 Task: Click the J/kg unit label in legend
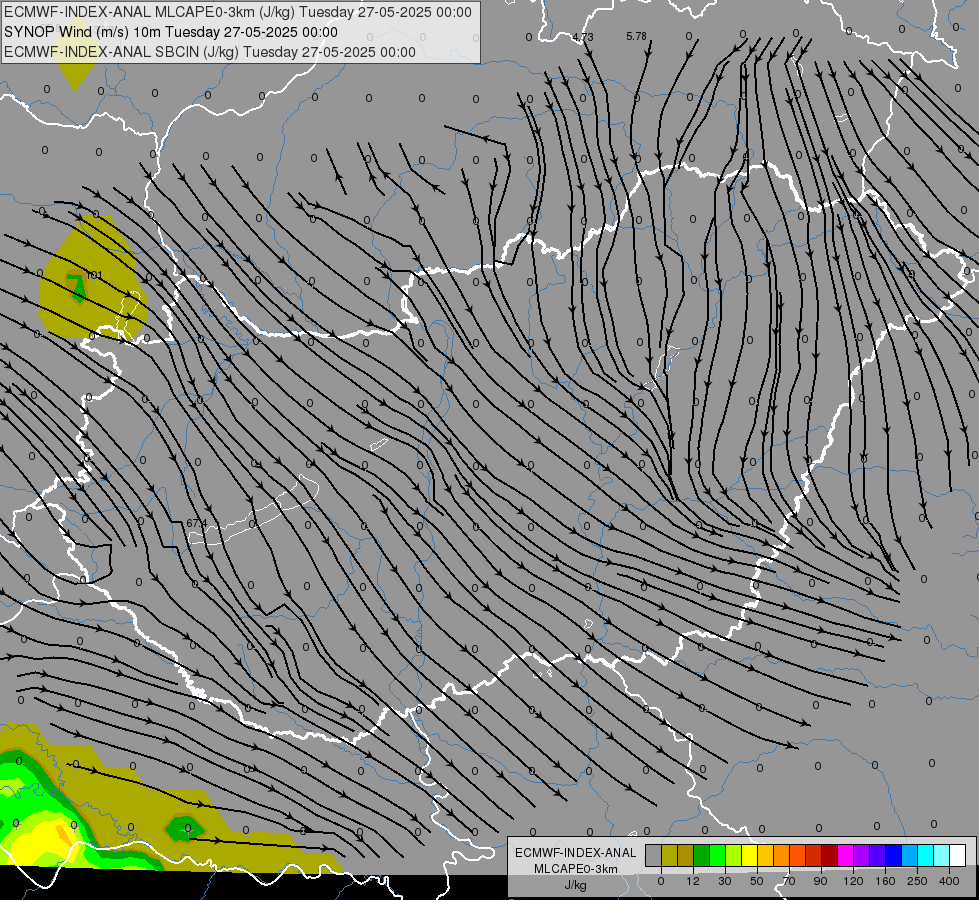pos(576,885)
